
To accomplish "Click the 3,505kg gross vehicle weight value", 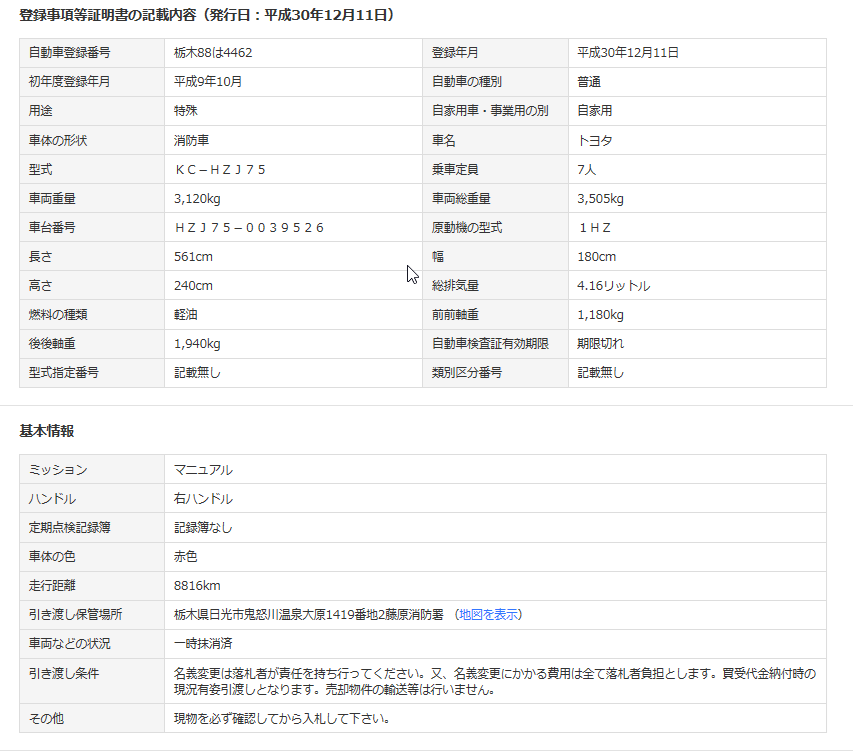I will [600, 199].
